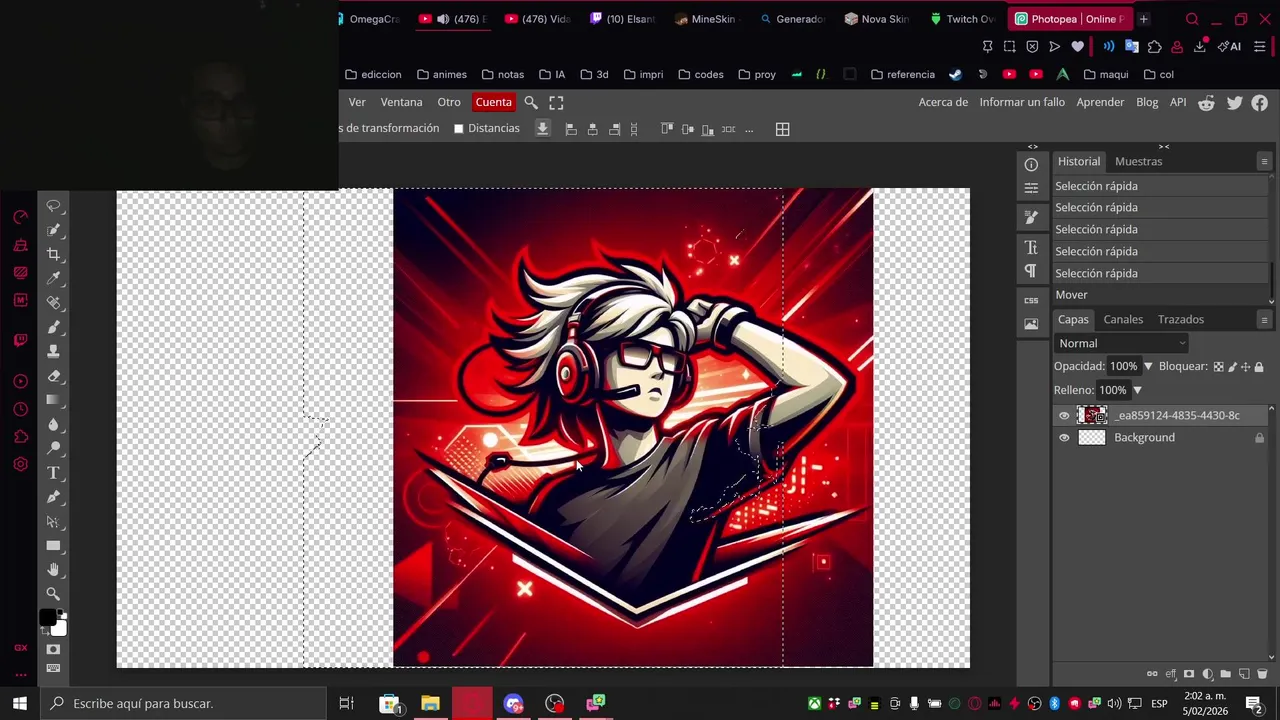The image size is (1280, 720).
Task: Toggle lock position move icon
Action: (x=1245, y=367)
